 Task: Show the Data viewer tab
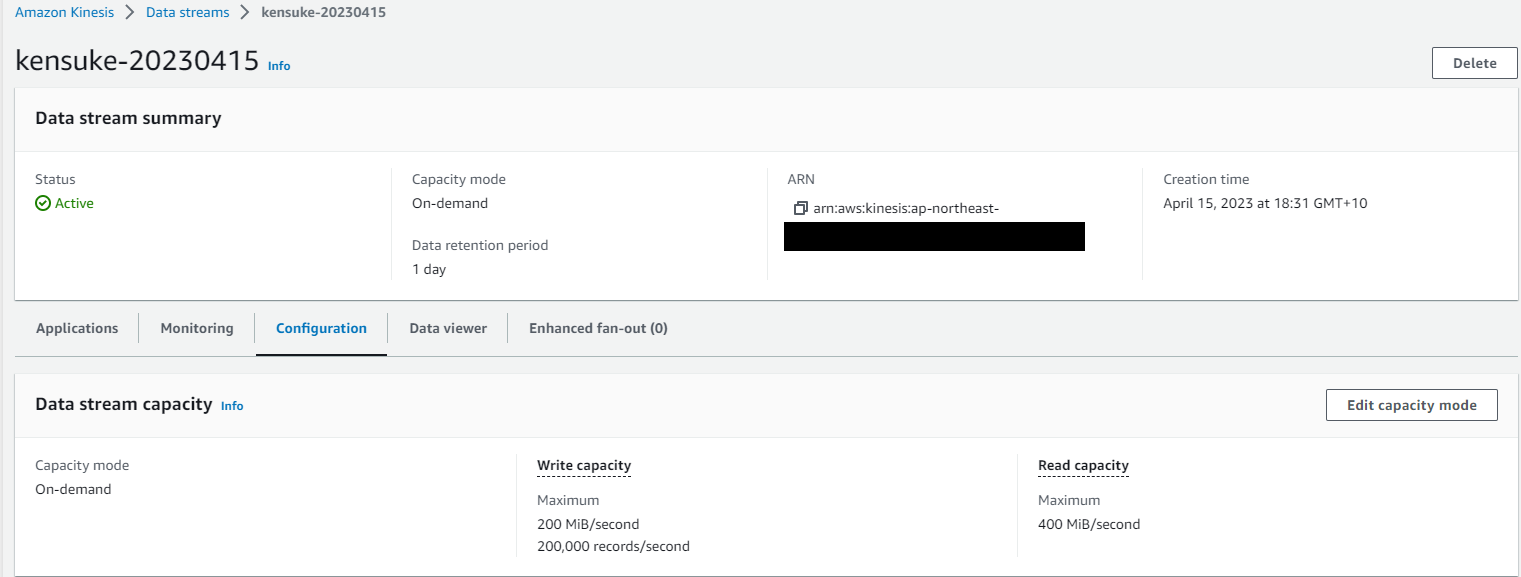coord(448,328)
